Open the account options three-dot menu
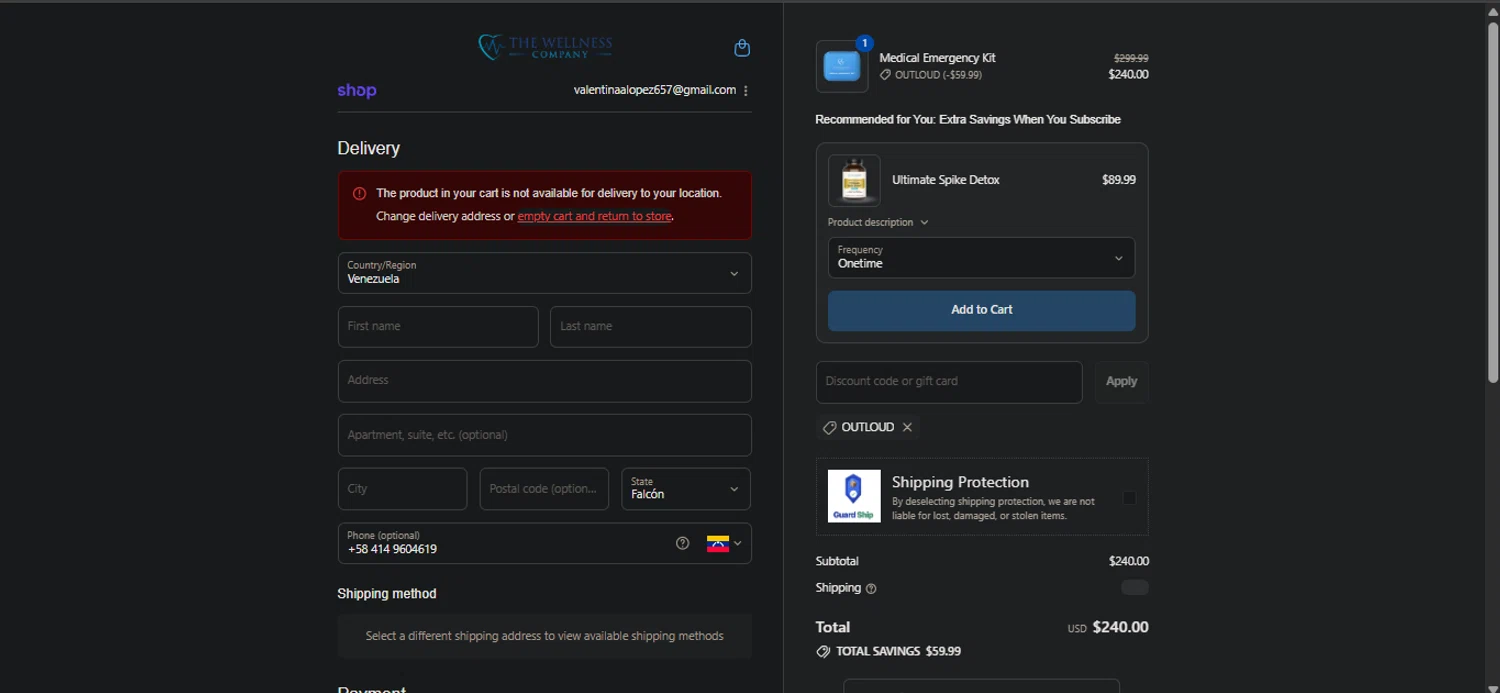Screen dimensions: 1500x693 point(746,91)
